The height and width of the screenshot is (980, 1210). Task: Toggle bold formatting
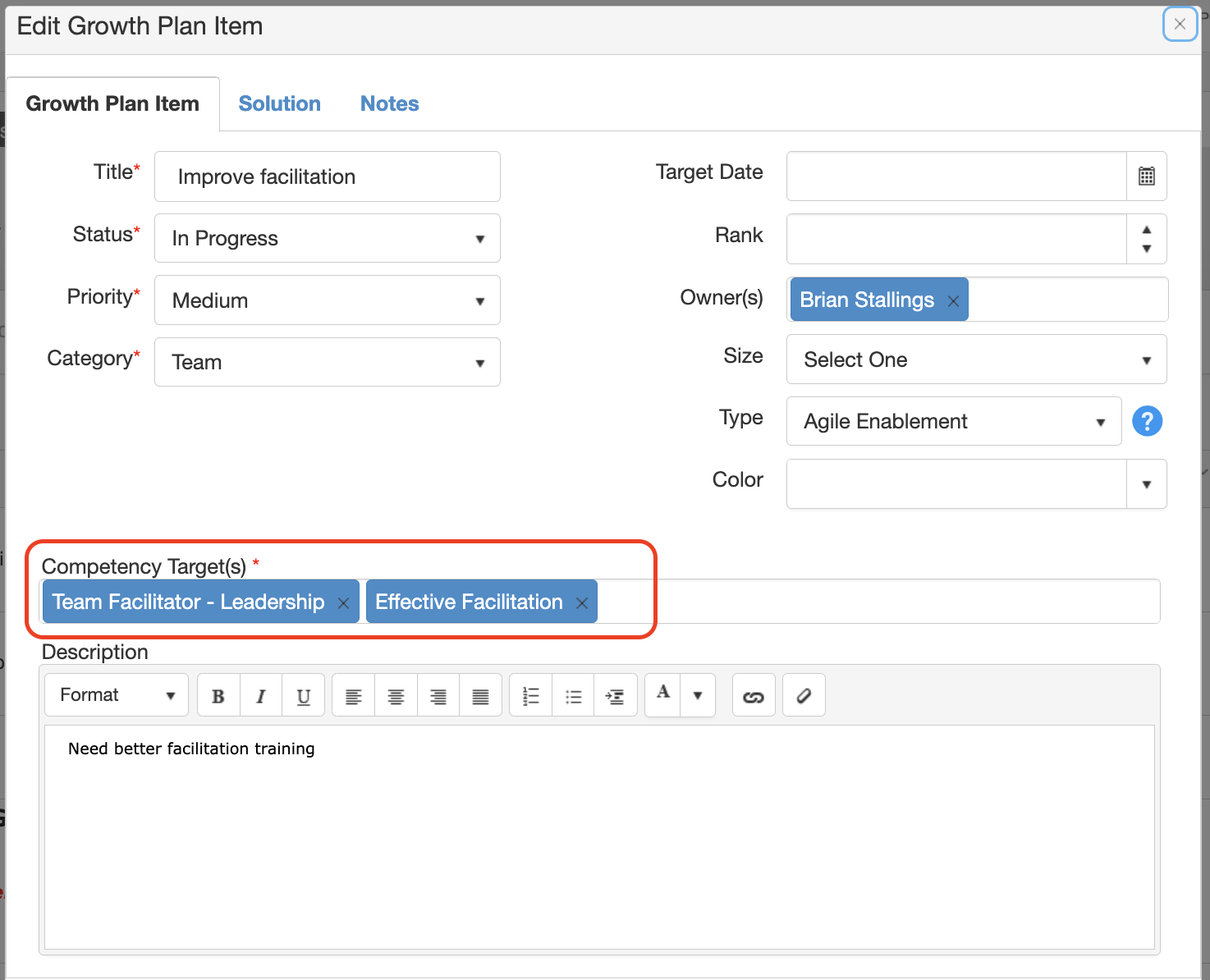[218, 696]
